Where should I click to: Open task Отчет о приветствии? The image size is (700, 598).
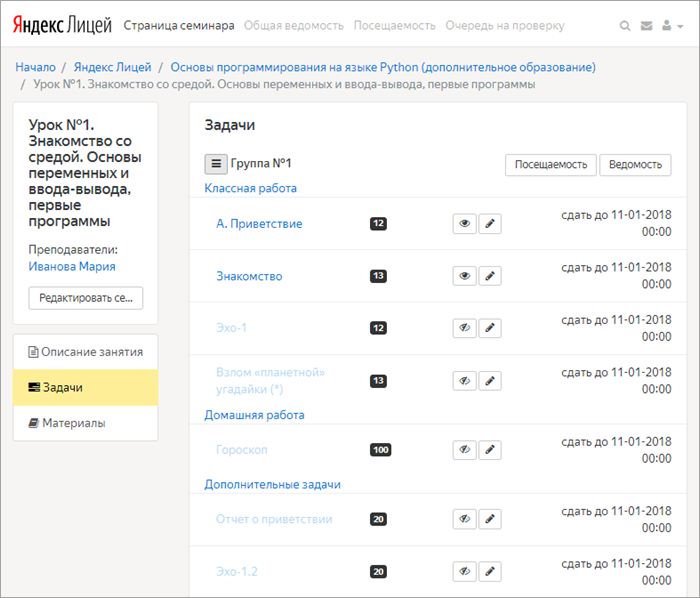(274, 519)
